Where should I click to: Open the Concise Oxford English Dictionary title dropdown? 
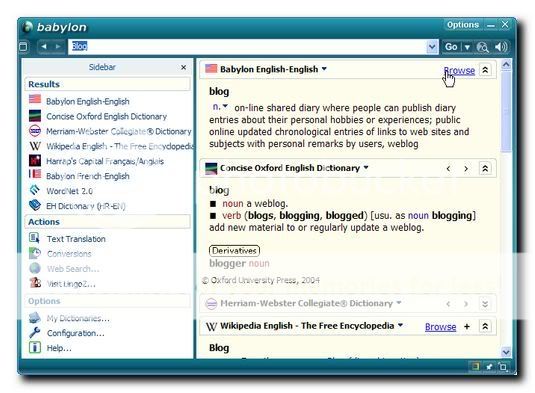point(366,168)
